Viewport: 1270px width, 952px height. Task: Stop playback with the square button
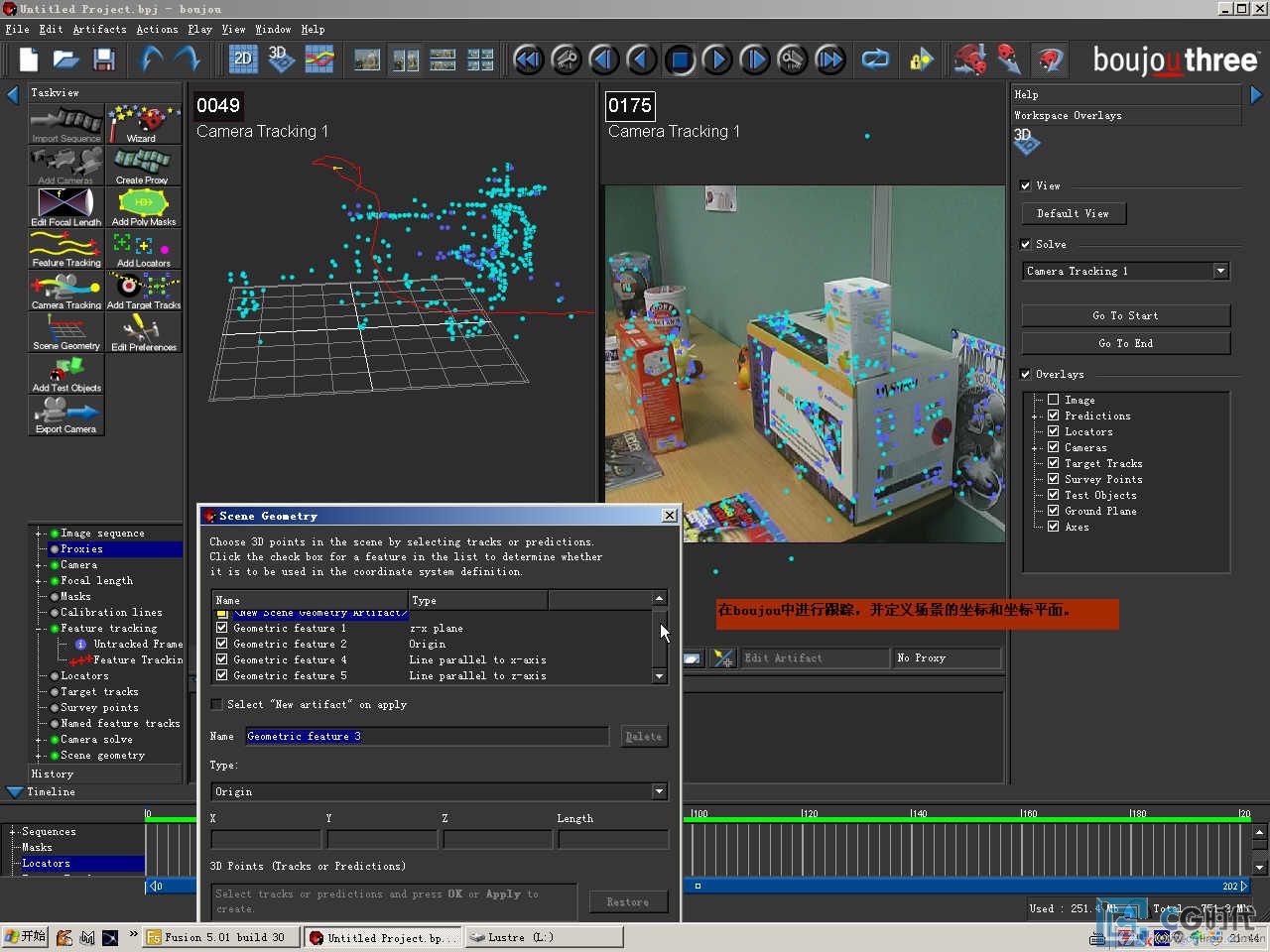coord(680,59)
